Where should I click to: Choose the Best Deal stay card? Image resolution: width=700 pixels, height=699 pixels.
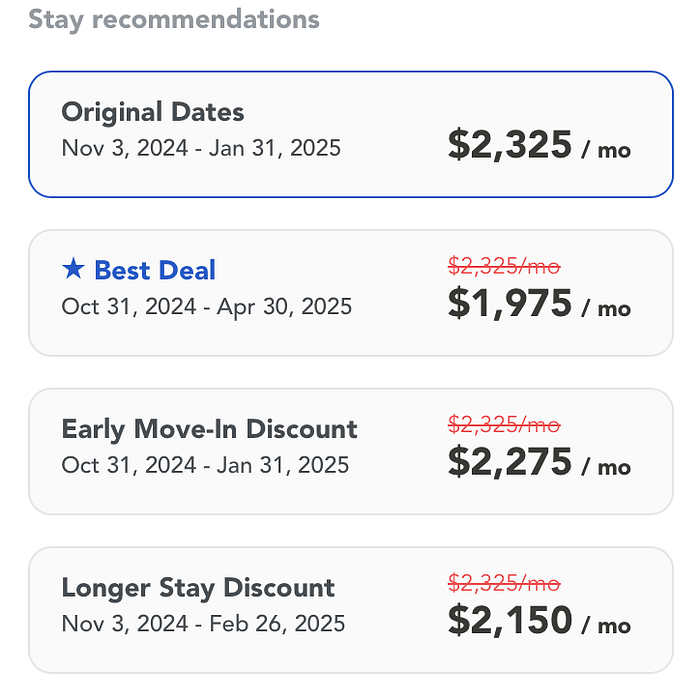pyautogui.click(x=350, y=293)
